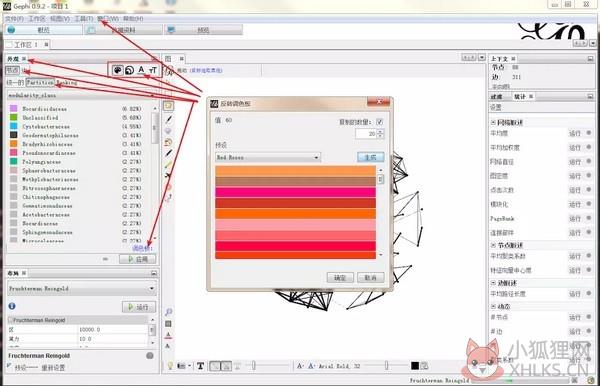
Task: Open the Fruchterman Reingold layout dropdown
Action: pos(82,288)
